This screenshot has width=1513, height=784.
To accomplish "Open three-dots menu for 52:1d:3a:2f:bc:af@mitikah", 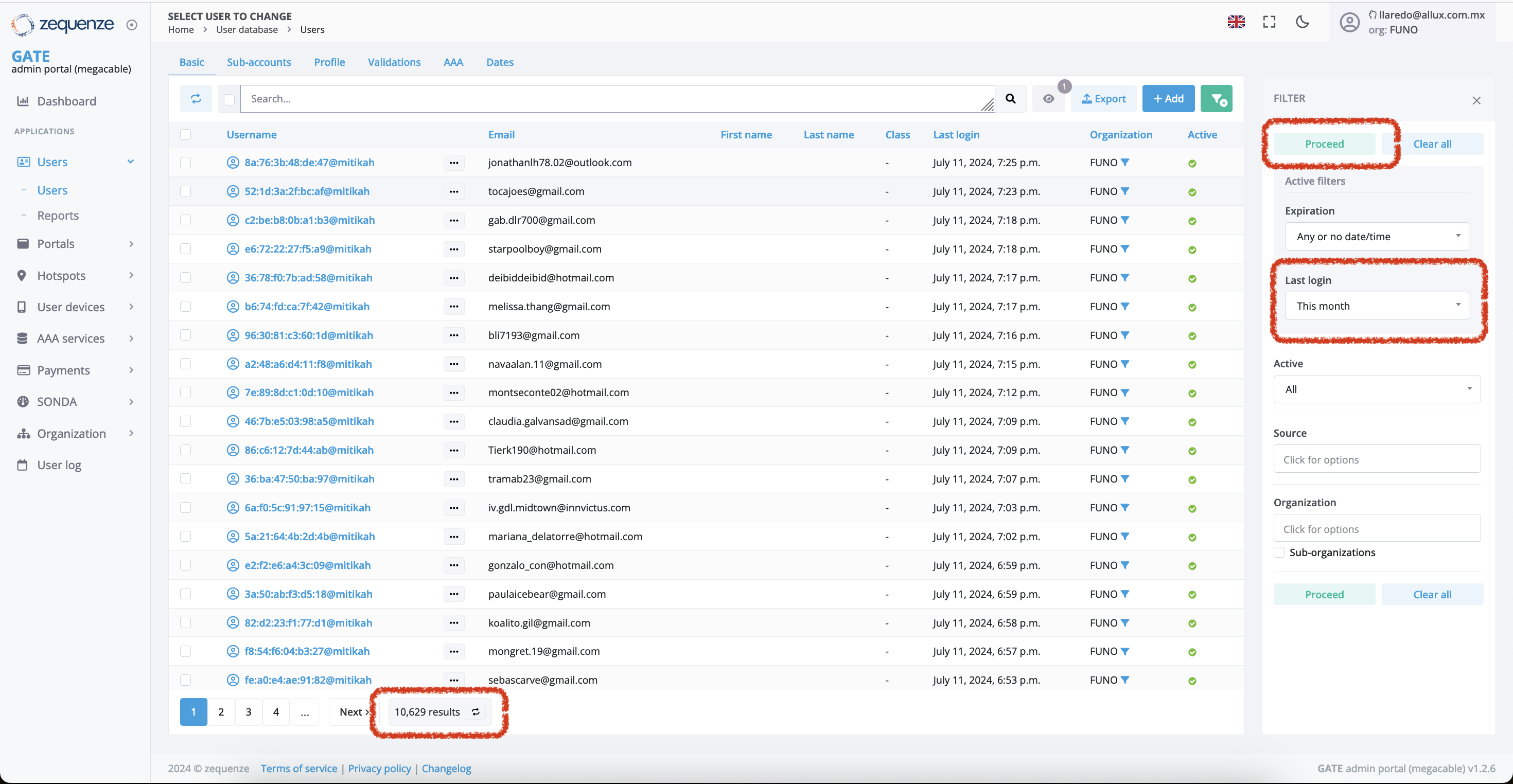I will [x=453, y=191].
